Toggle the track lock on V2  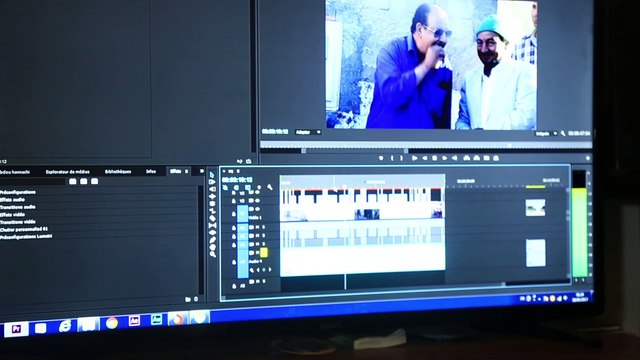coord(234,200)
